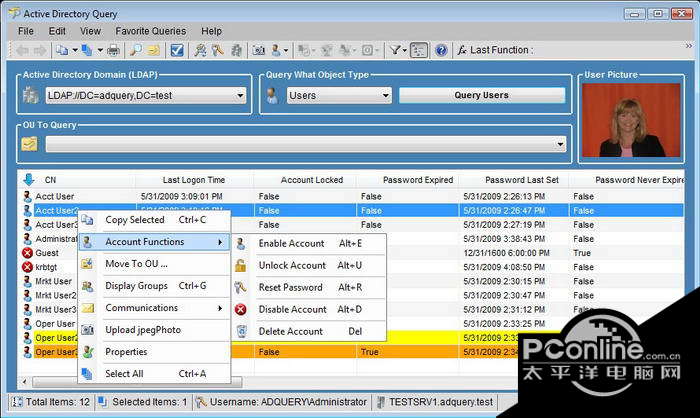Expand Communications submenu arrow
The image size is (700, 418).
point(220,308)
